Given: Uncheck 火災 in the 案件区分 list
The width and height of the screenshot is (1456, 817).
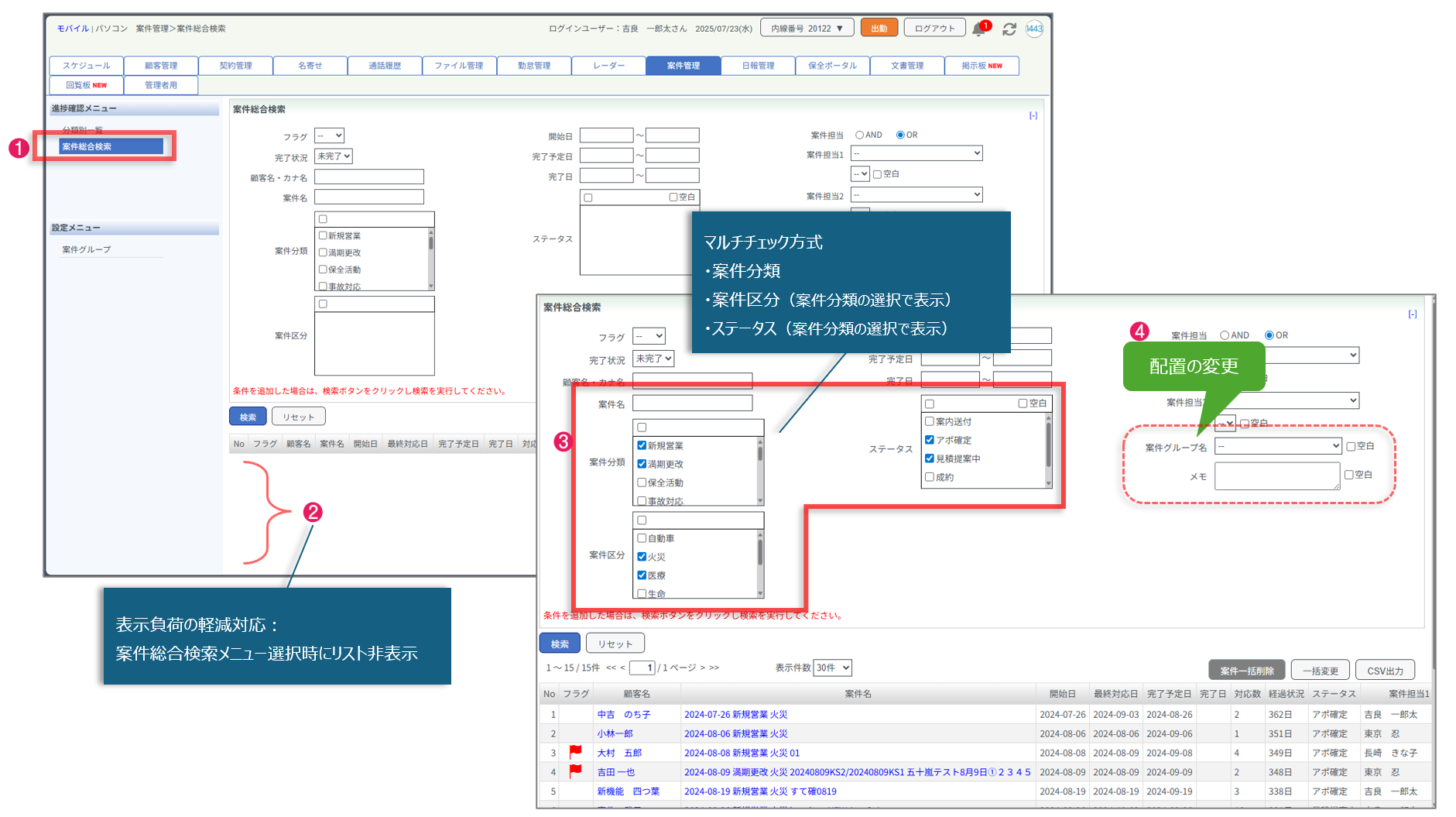Looking at the screenshot, I should tap(642, 557).
